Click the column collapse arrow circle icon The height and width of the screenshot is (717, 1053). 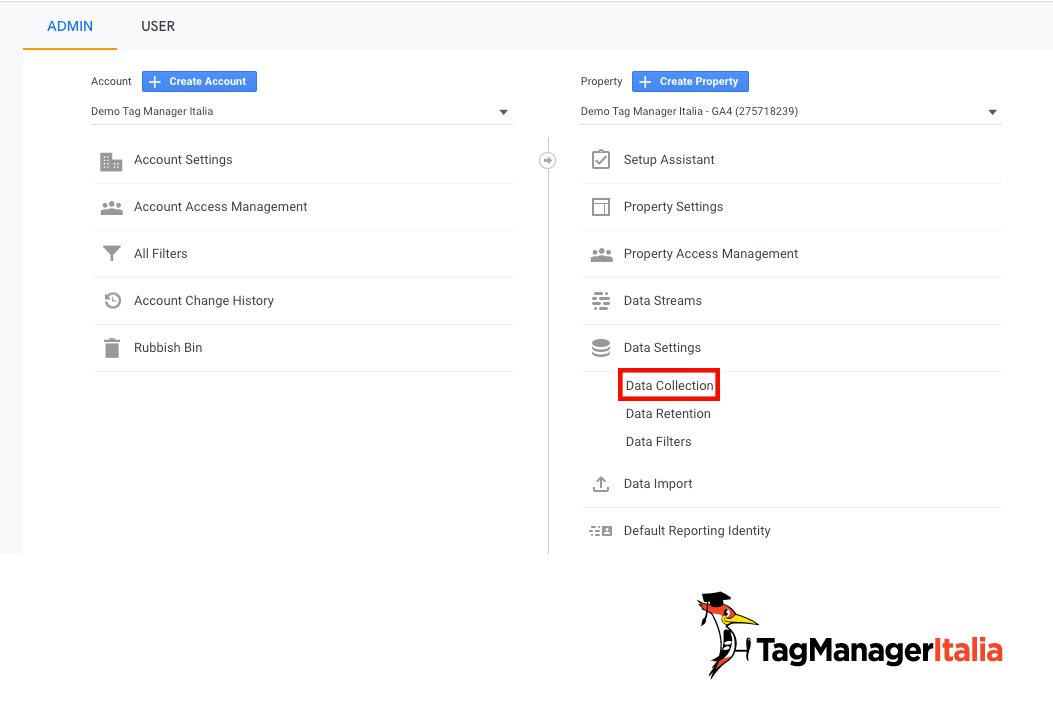[547, 160]
